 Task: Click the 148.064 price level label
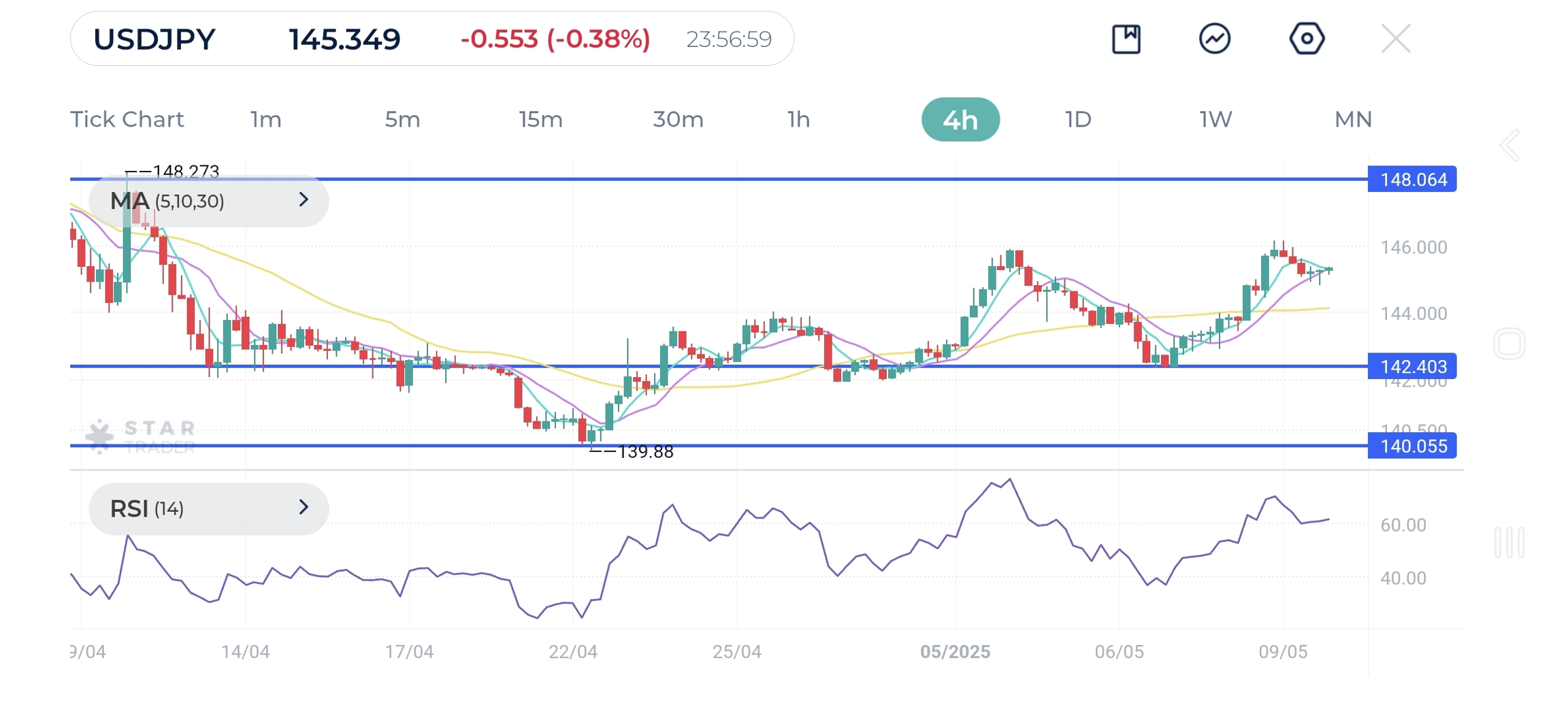1412,180
